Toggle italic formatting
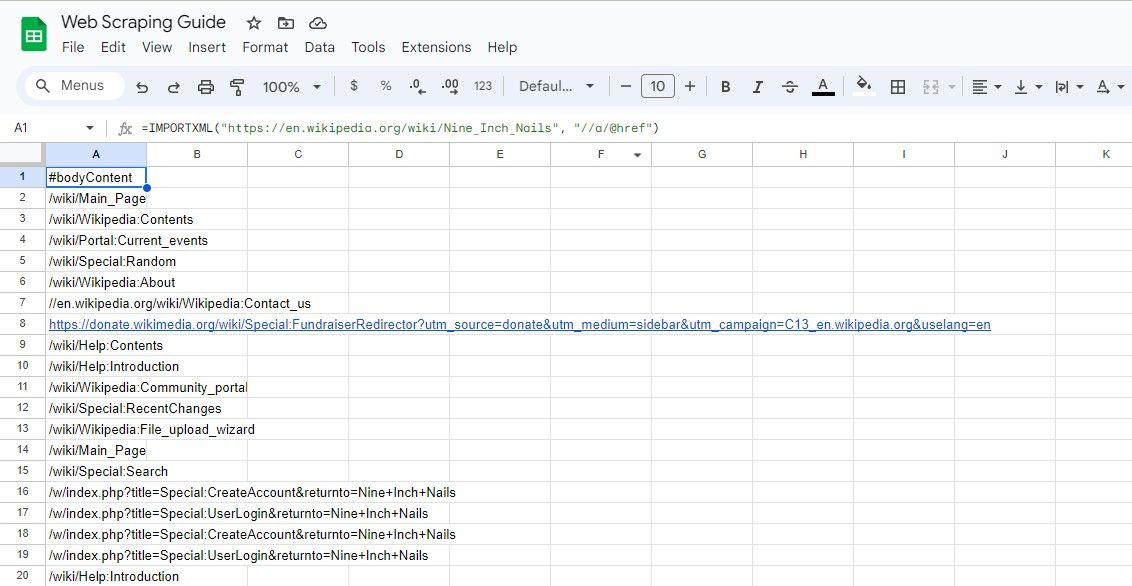Image resolution: width=1132 pixels, height=586 pixels. [757, 86]
